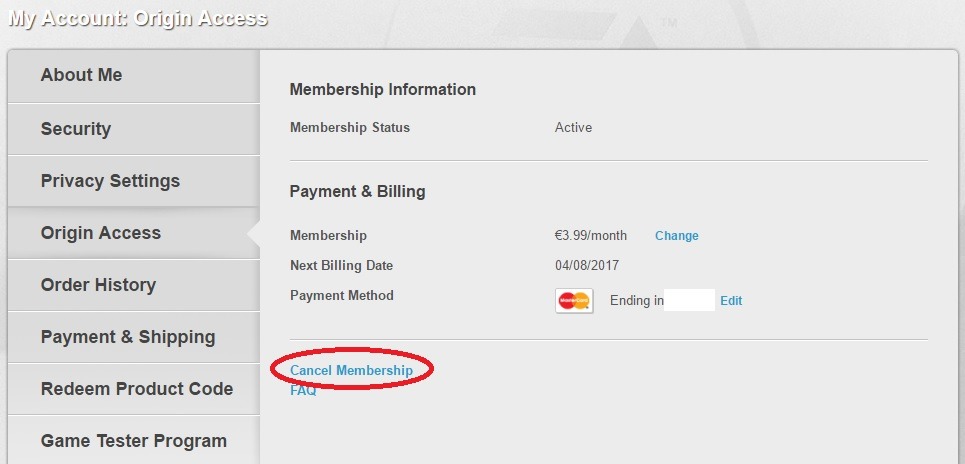Click the hidden card number field
This screenshot has height=464, width=965.
click(689, 300)
